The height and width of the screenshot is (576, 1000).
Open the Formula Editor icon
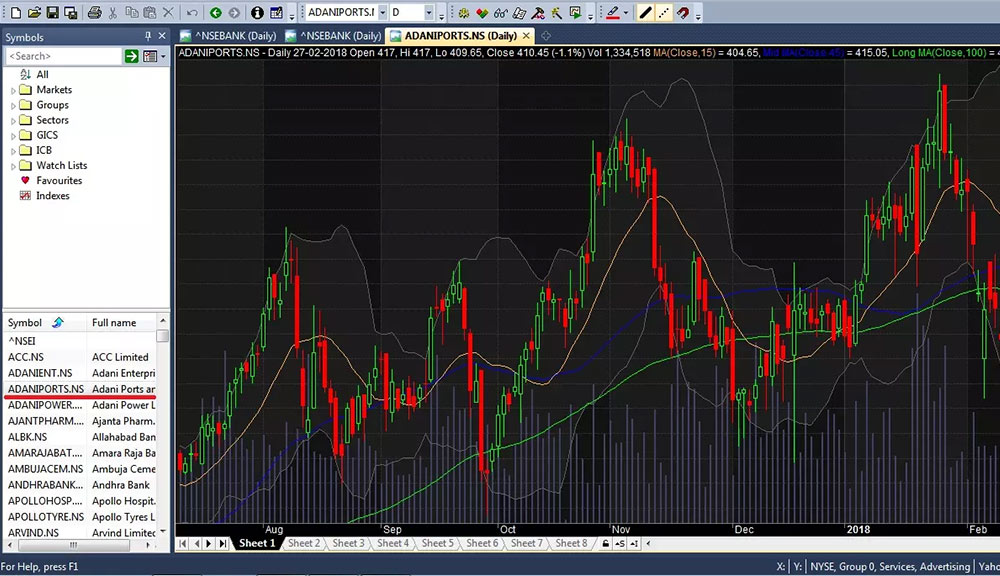(519, 12)
